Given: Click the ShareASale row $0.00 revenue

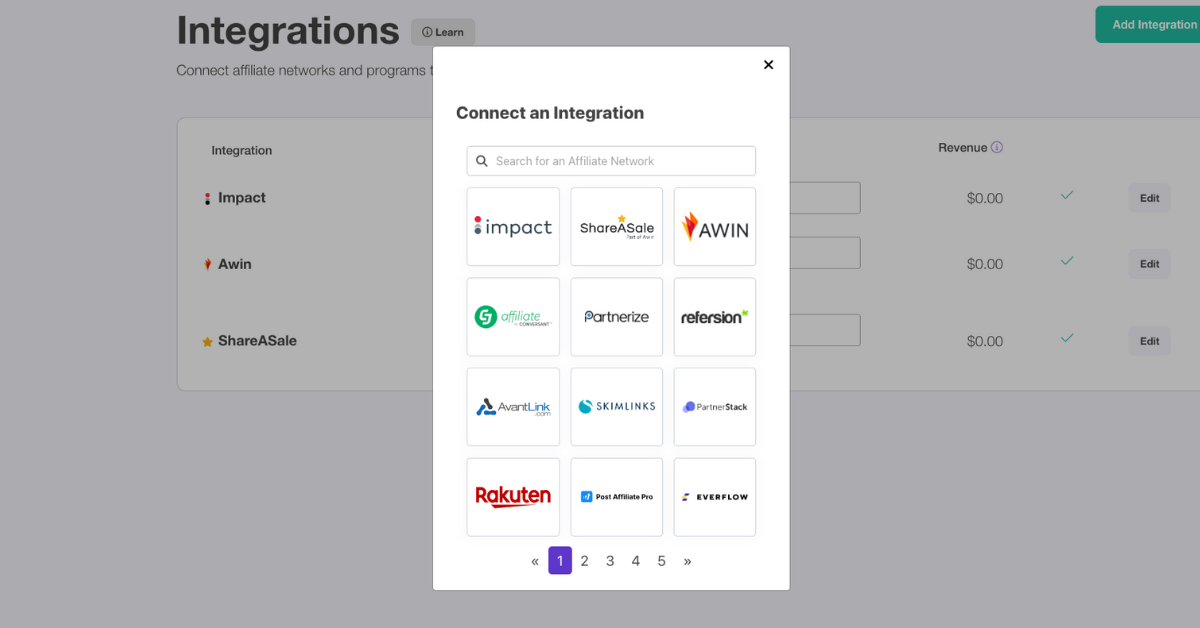Looking at the screenshot, I should coord(985,342).
